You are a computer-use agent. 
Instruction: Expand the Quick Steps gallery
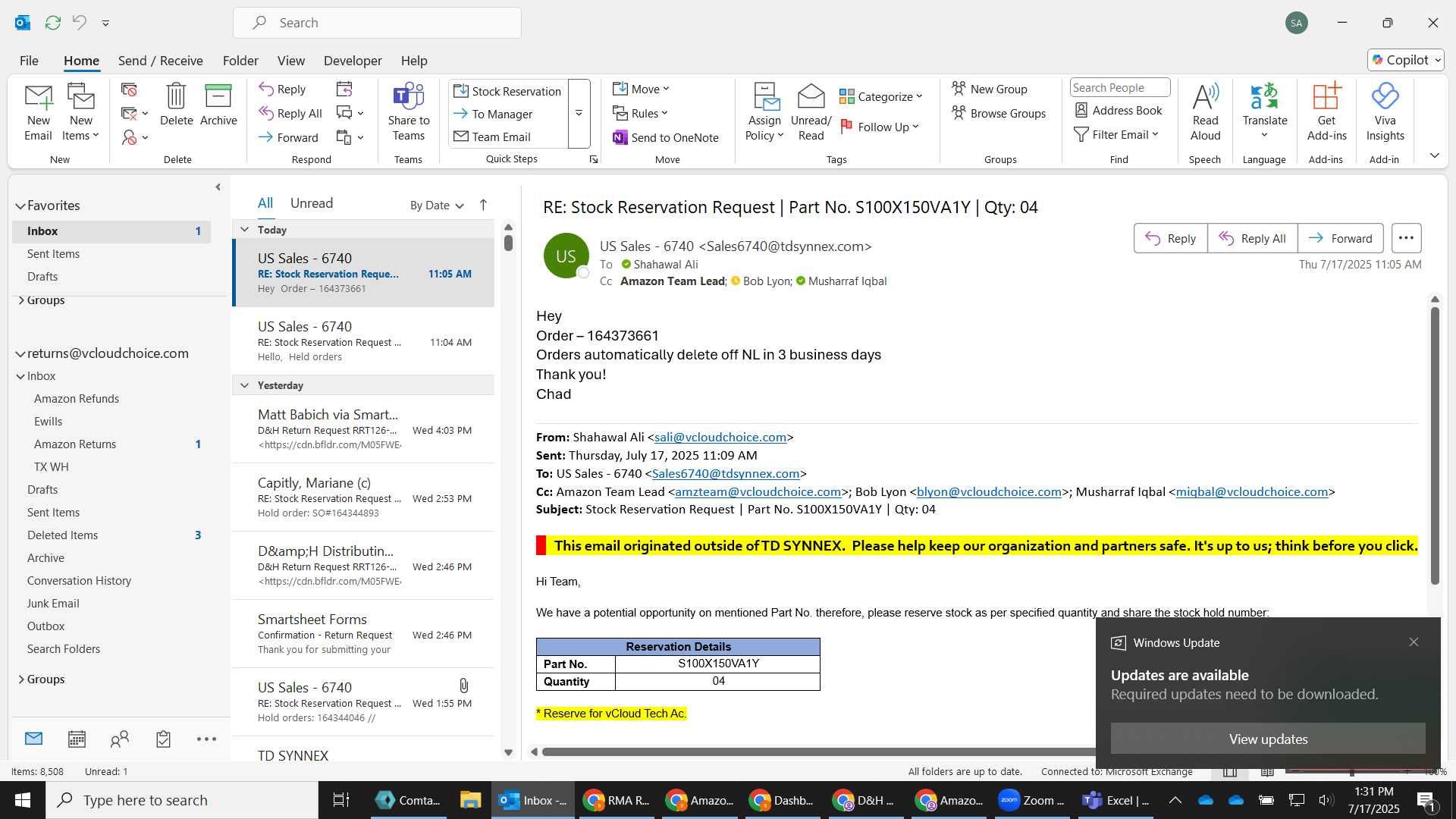pyautogui.click(x=579, y=114)
